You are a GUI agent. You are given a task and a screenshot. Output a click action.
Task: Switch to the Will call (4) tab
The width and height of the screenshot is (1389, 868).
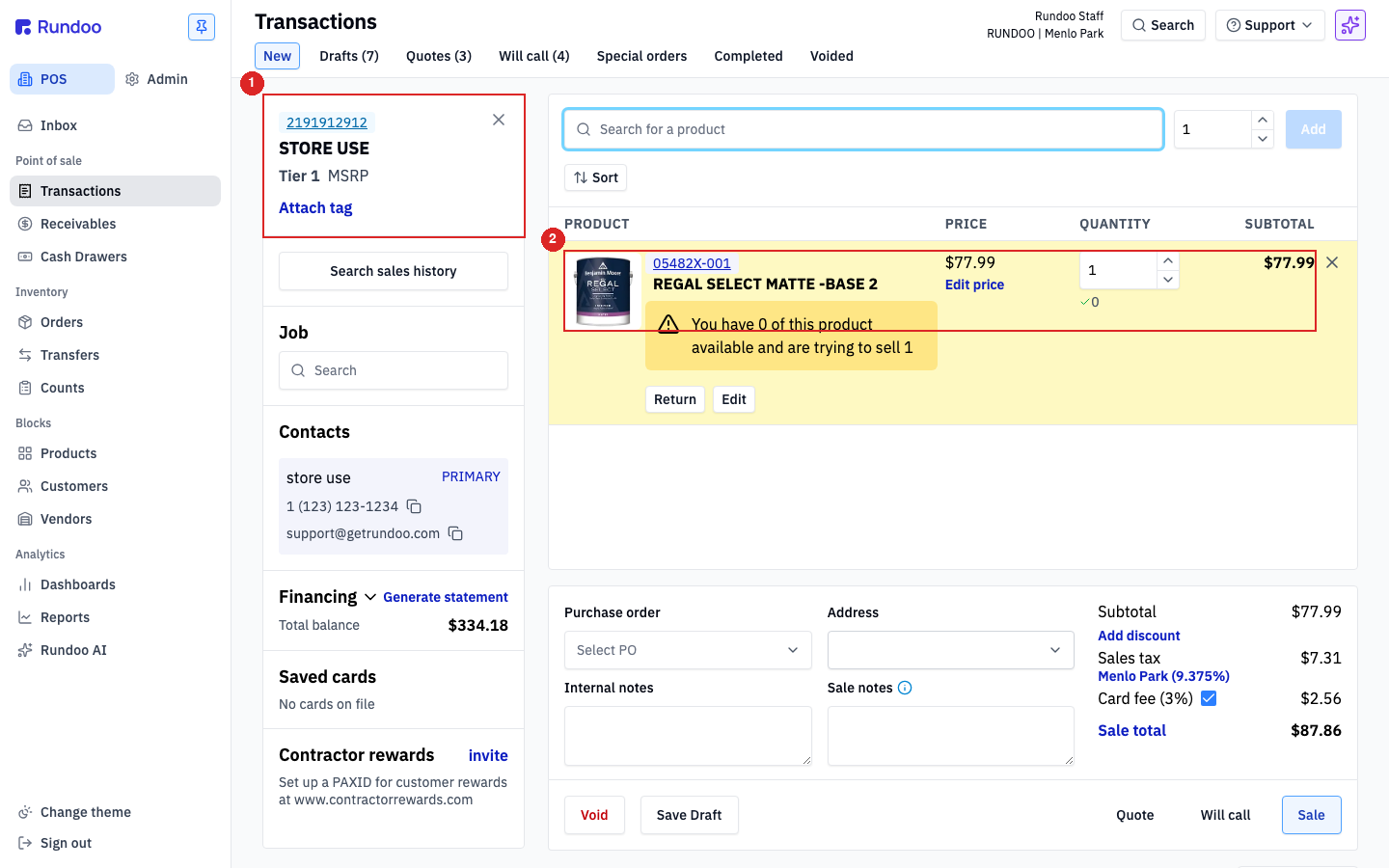(x=534, y=56)
